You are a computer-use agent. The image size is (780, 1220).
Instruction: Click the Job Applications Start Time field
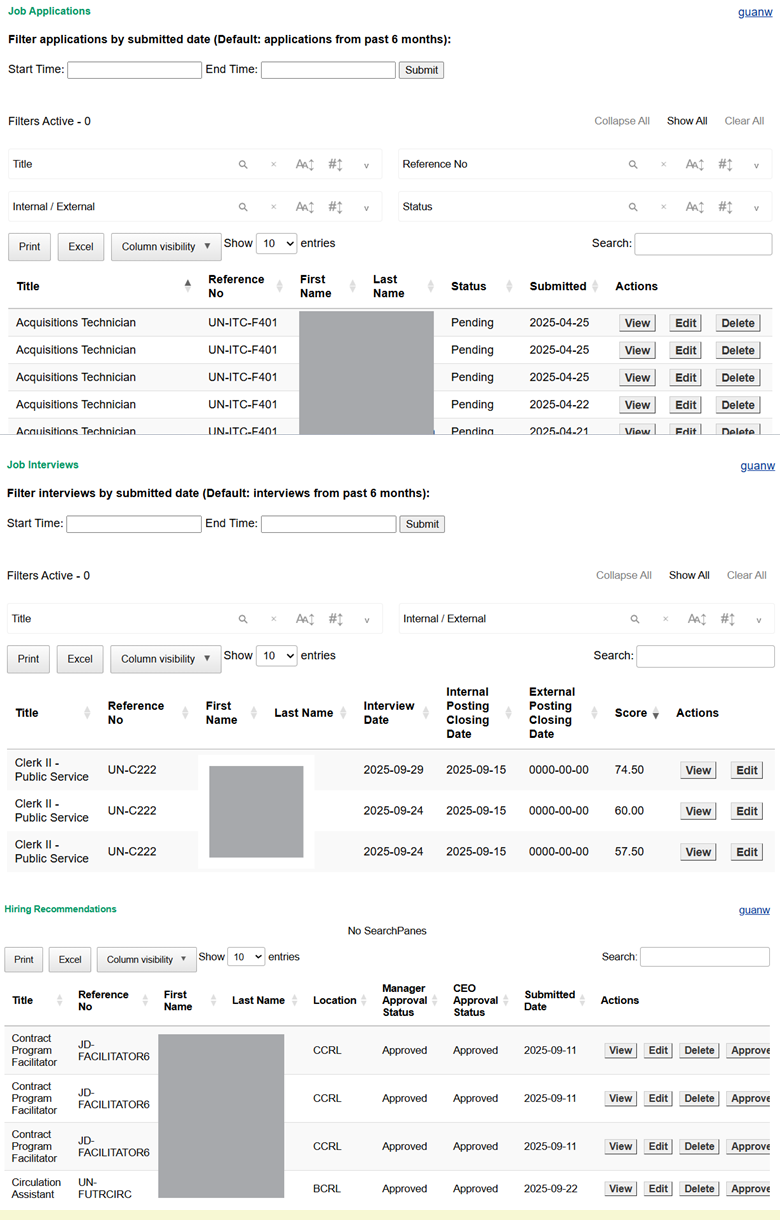(134, 70)
